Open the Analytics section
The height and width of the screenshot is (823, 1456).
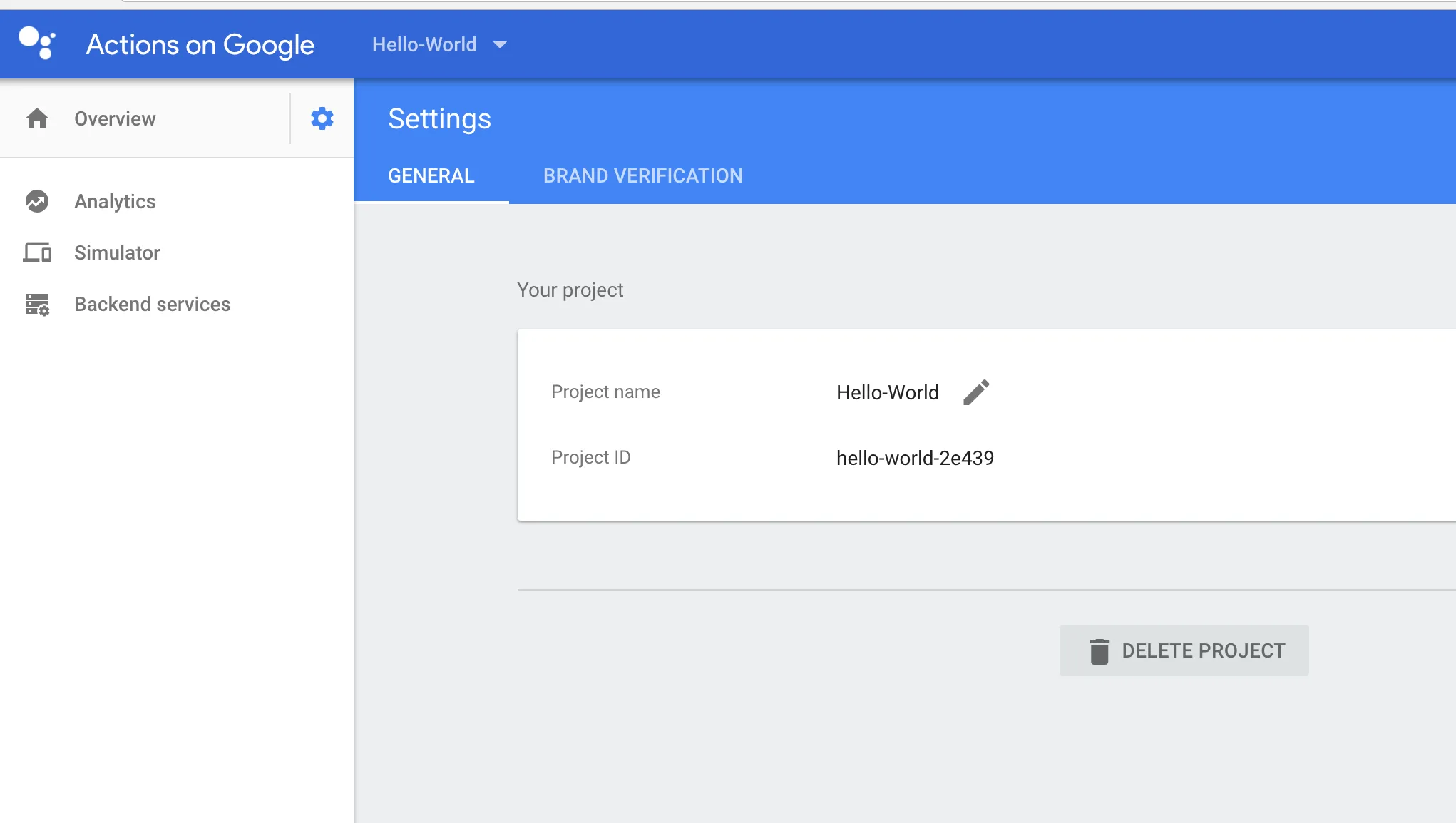(x=115, y=202)
